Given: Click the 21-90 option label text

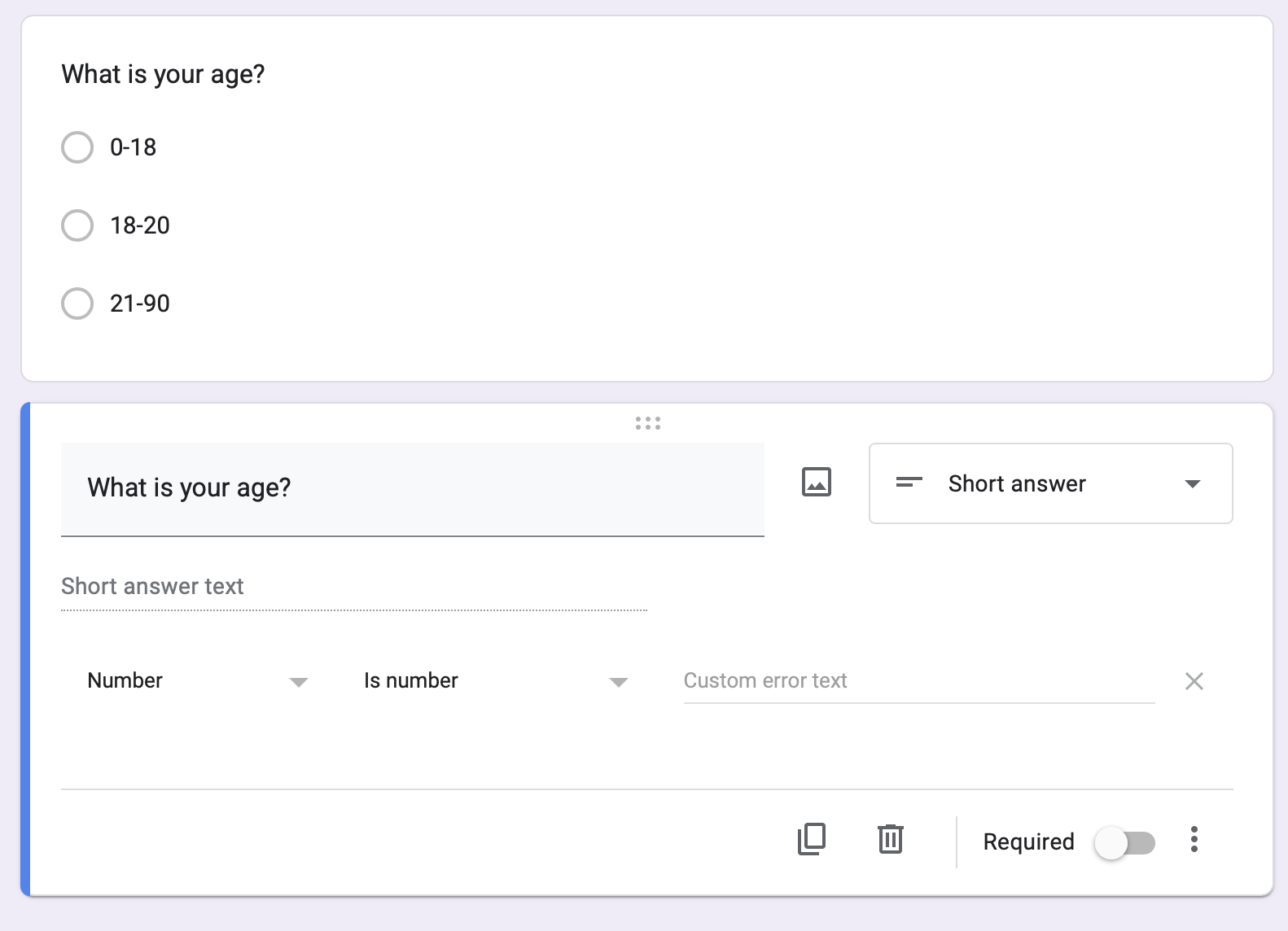Looking at the screenshot, I should (140, 304).
